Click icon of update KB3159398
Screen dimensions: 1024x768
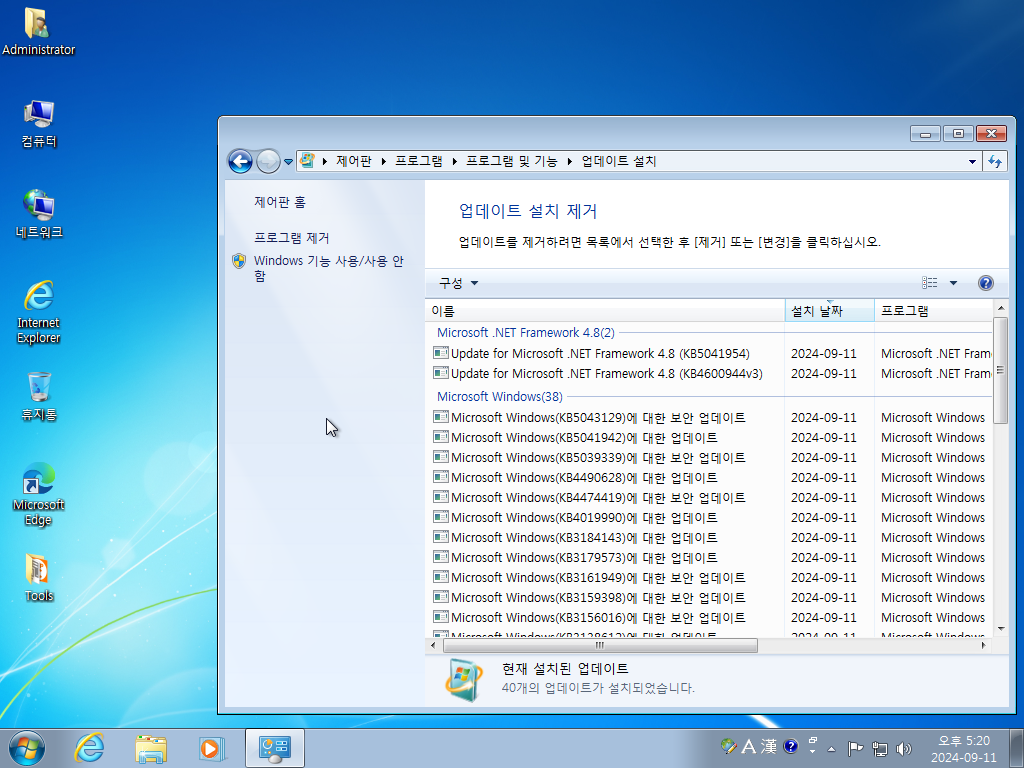441,597
